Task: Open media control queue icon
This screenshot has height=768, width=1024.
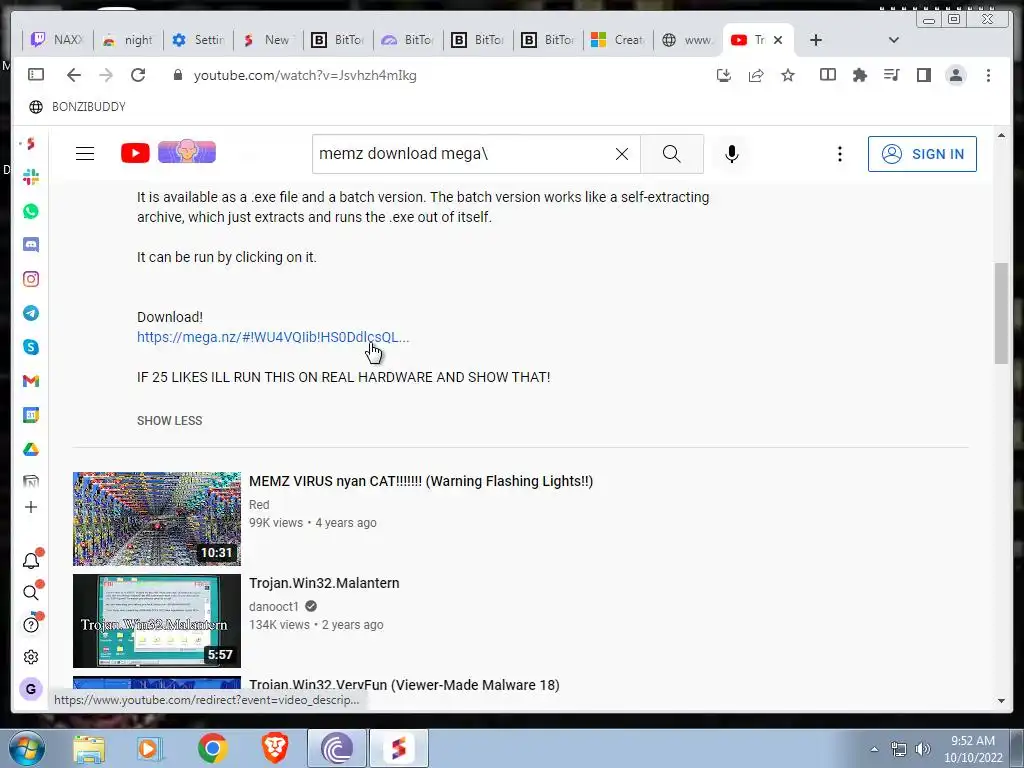Action: [891, 75]
